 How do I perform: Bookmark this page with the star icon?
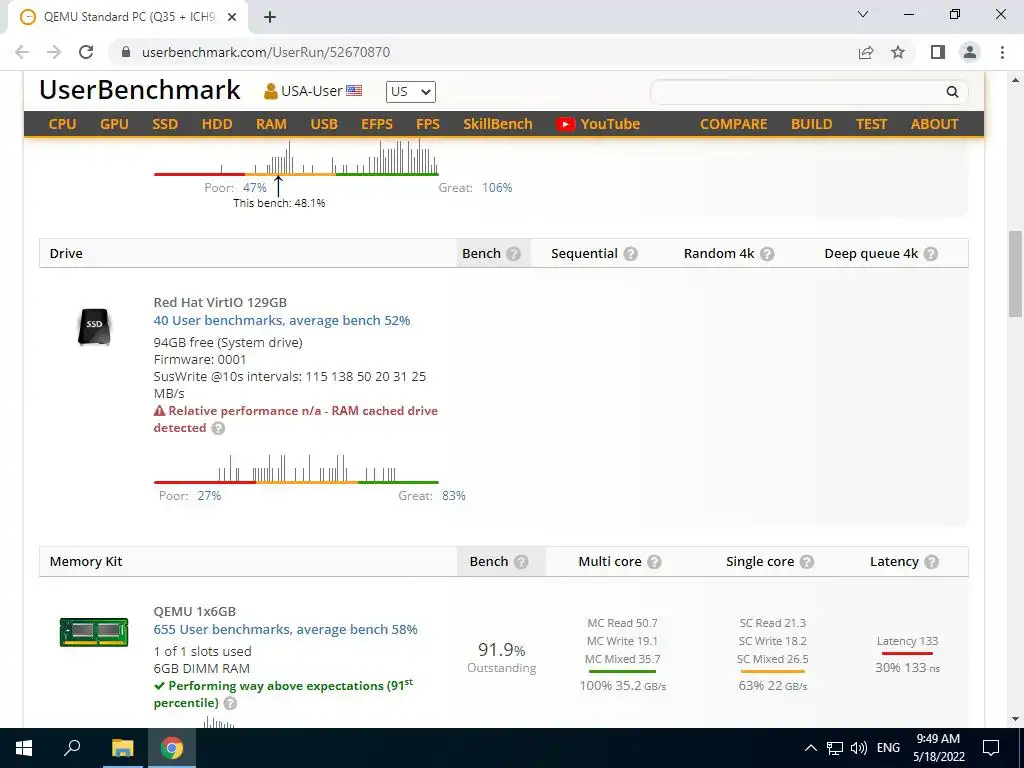click(x=899, y=52)
